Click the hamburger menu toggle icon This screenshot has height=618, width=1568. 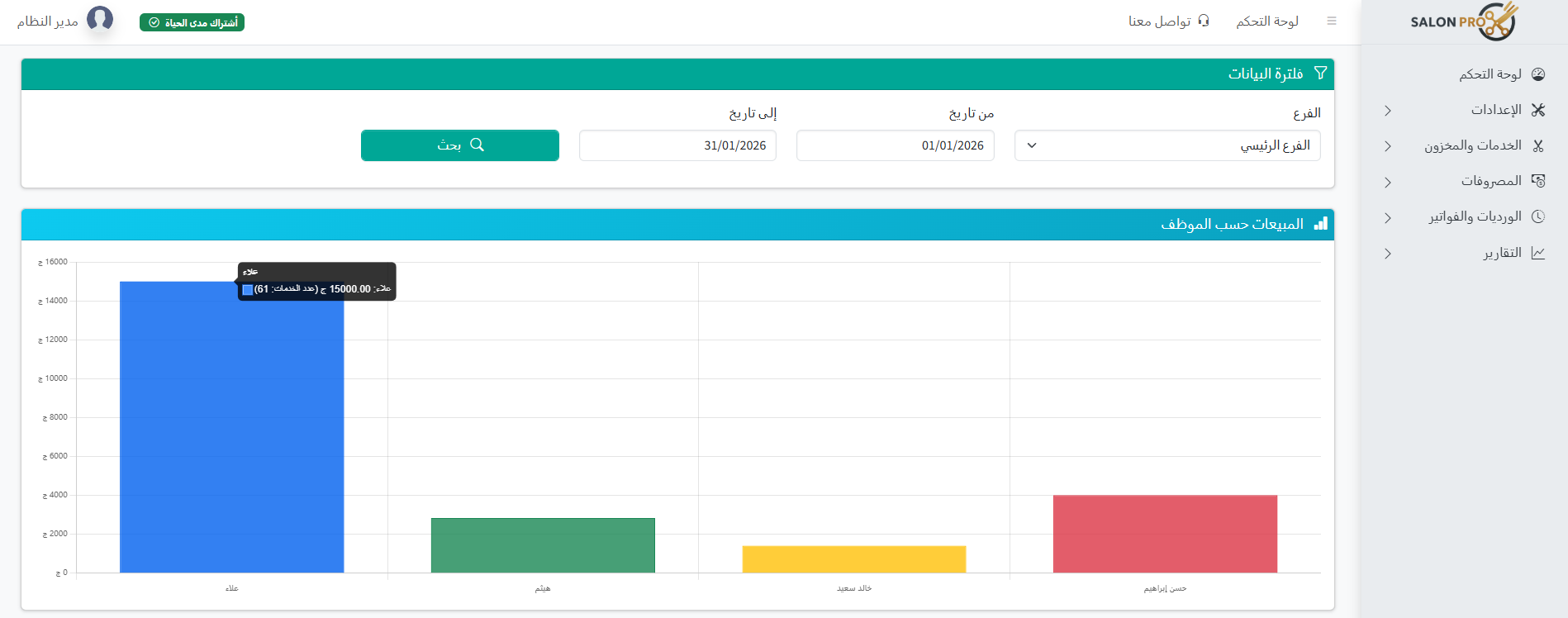coord(1332,21)
